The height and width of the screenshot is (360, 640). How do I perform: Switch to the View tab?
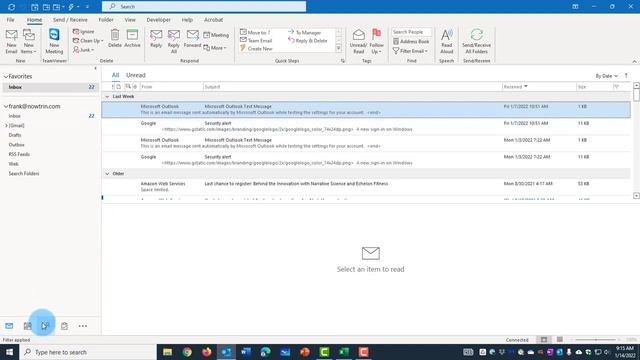pos(130,20)
